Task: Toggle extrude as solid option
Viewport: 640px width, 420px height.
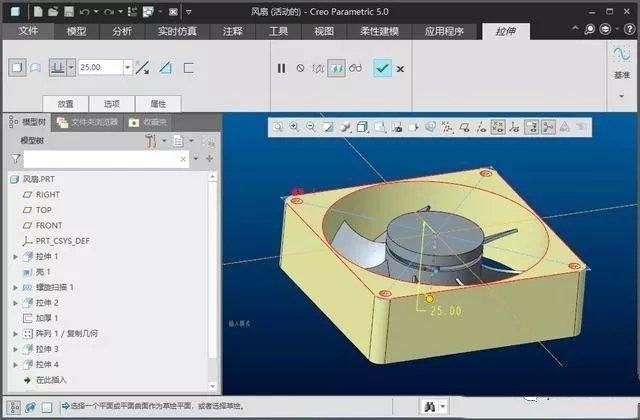Action: coord(17,68)
